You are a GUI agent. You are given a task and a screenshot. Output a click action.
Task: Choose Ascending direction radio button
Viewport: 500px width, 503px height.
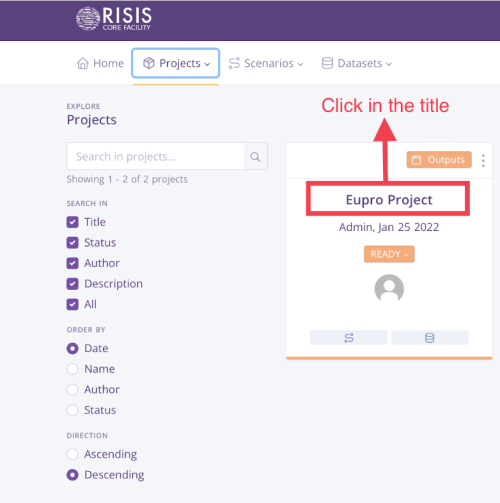click(72, 454)
